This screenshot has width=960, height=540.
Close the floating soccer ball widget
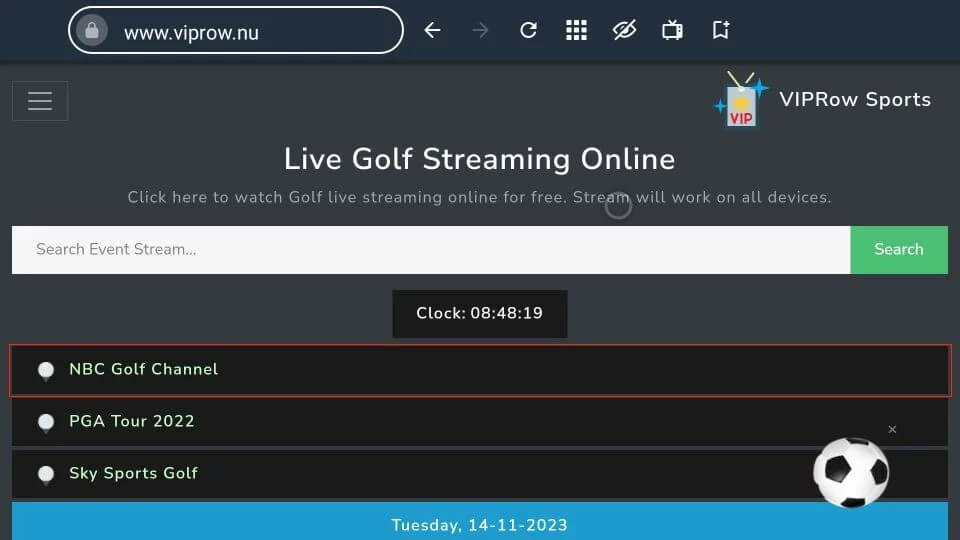click(x=892, y=429)
